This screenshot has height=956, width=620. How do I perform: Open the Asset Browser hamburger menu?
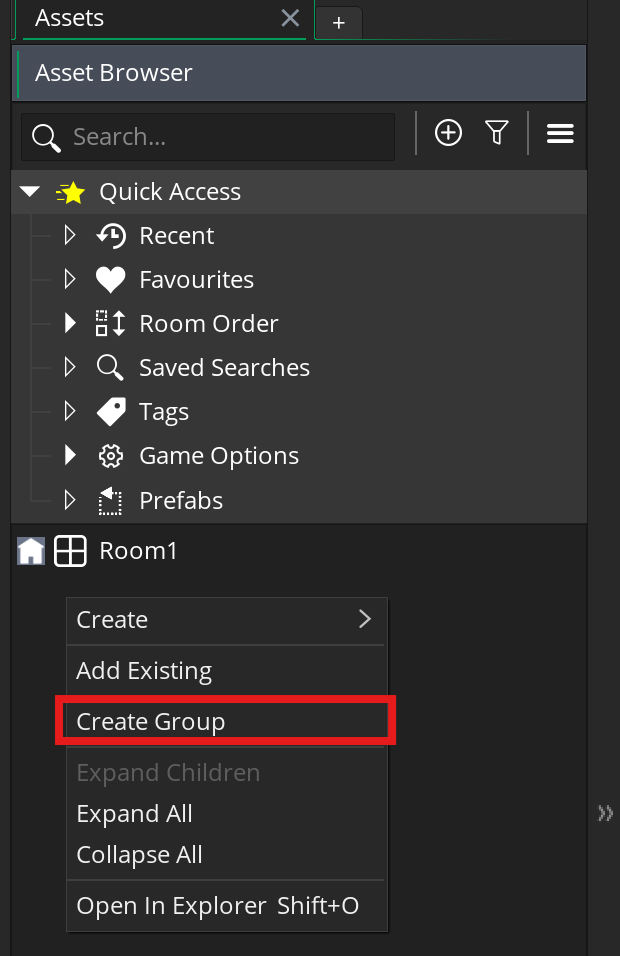pos(560,133)
